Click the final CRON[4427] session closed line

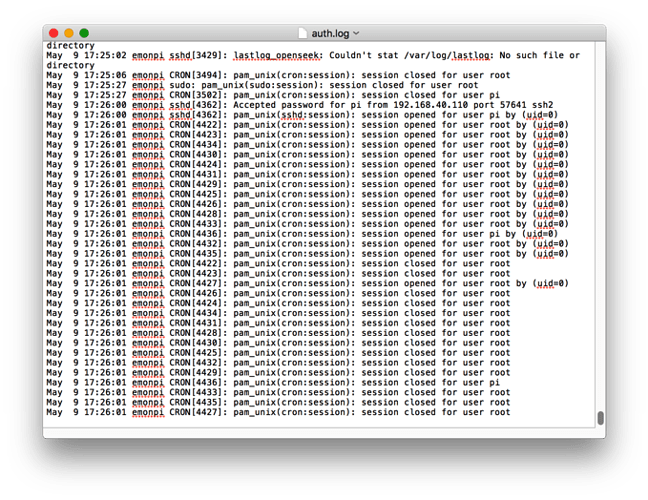(278, 412)
